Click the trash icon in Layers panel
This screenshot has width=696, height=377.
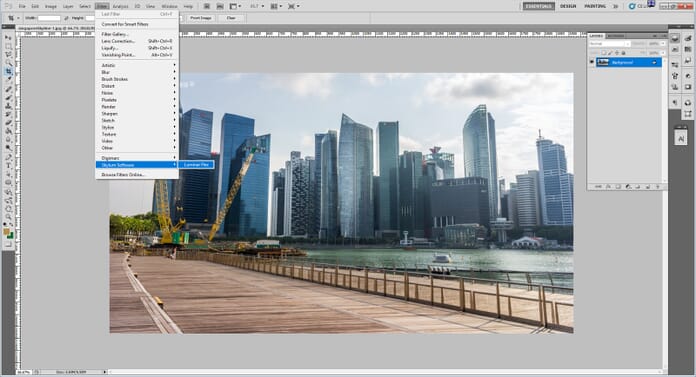657,187
